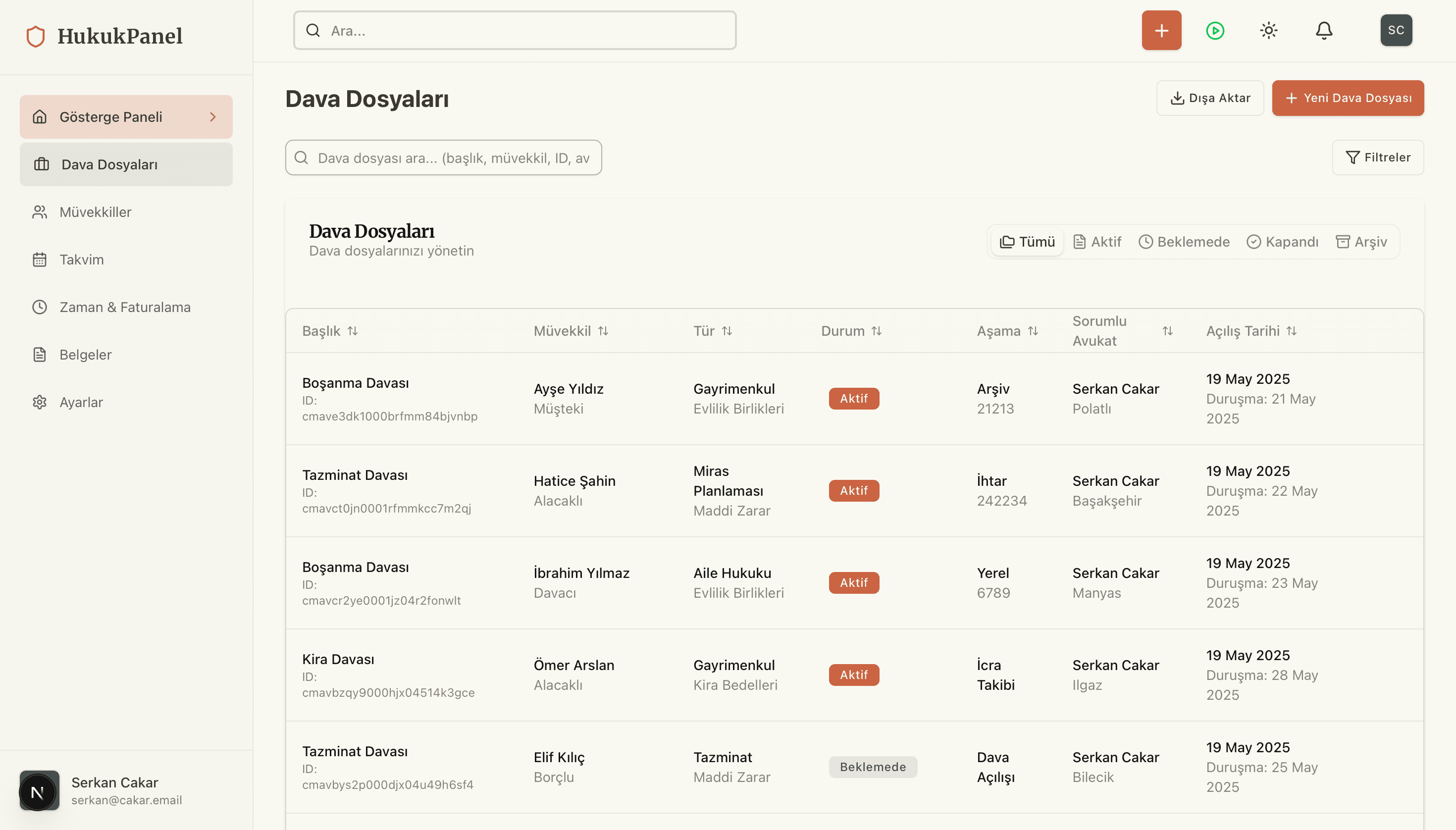Go to Zaman & Faturalama section
Screen dimensions: 1456x830
click(125, 307)
